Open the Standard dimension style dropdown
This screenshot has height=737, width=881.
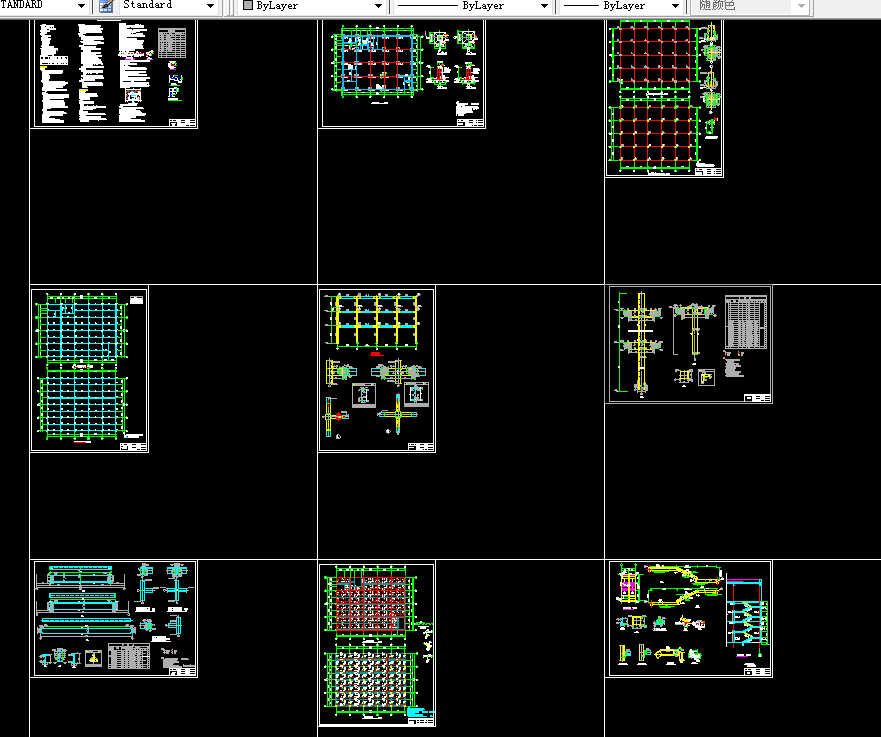click(x=210, y=6)
